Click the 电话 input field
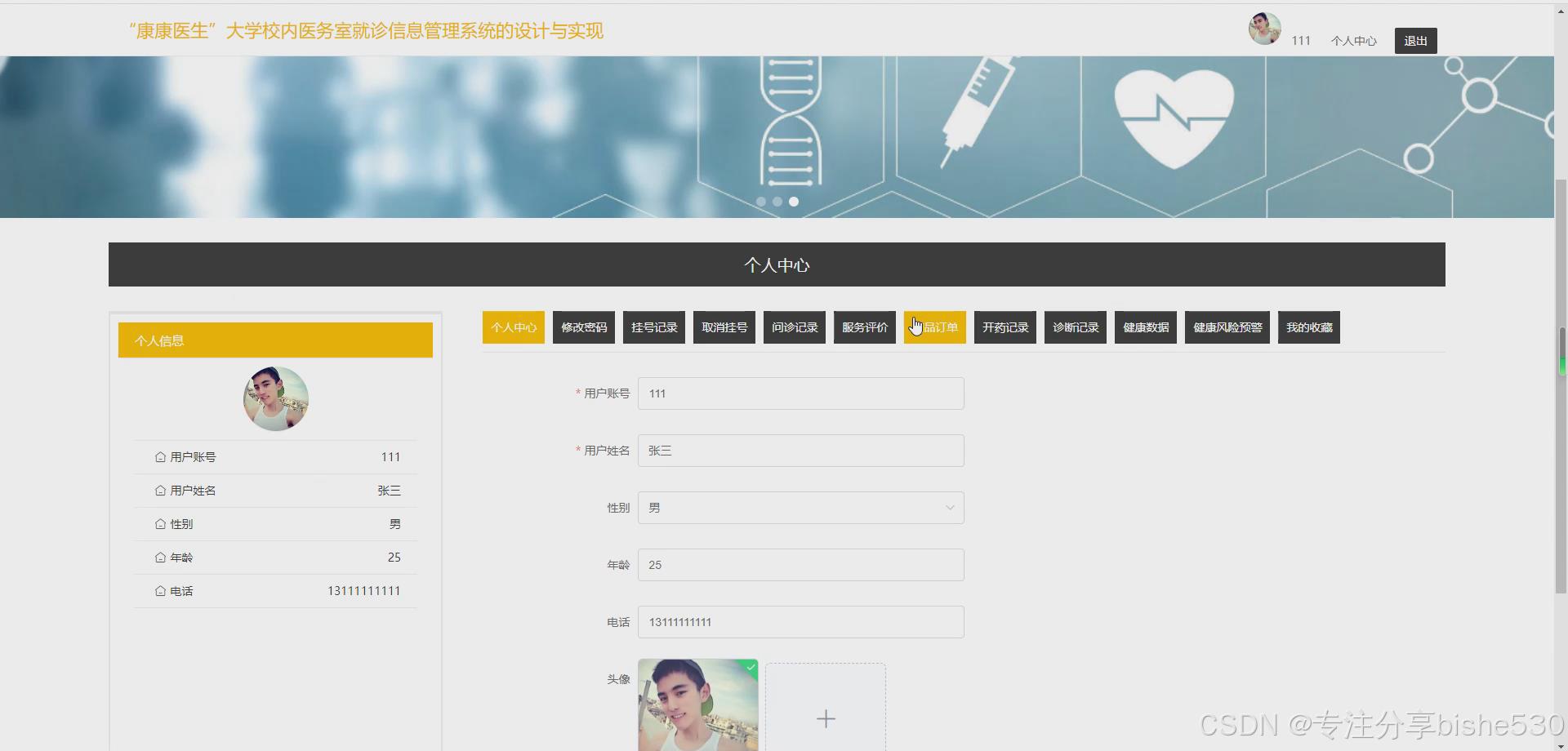 coord(801,622)
